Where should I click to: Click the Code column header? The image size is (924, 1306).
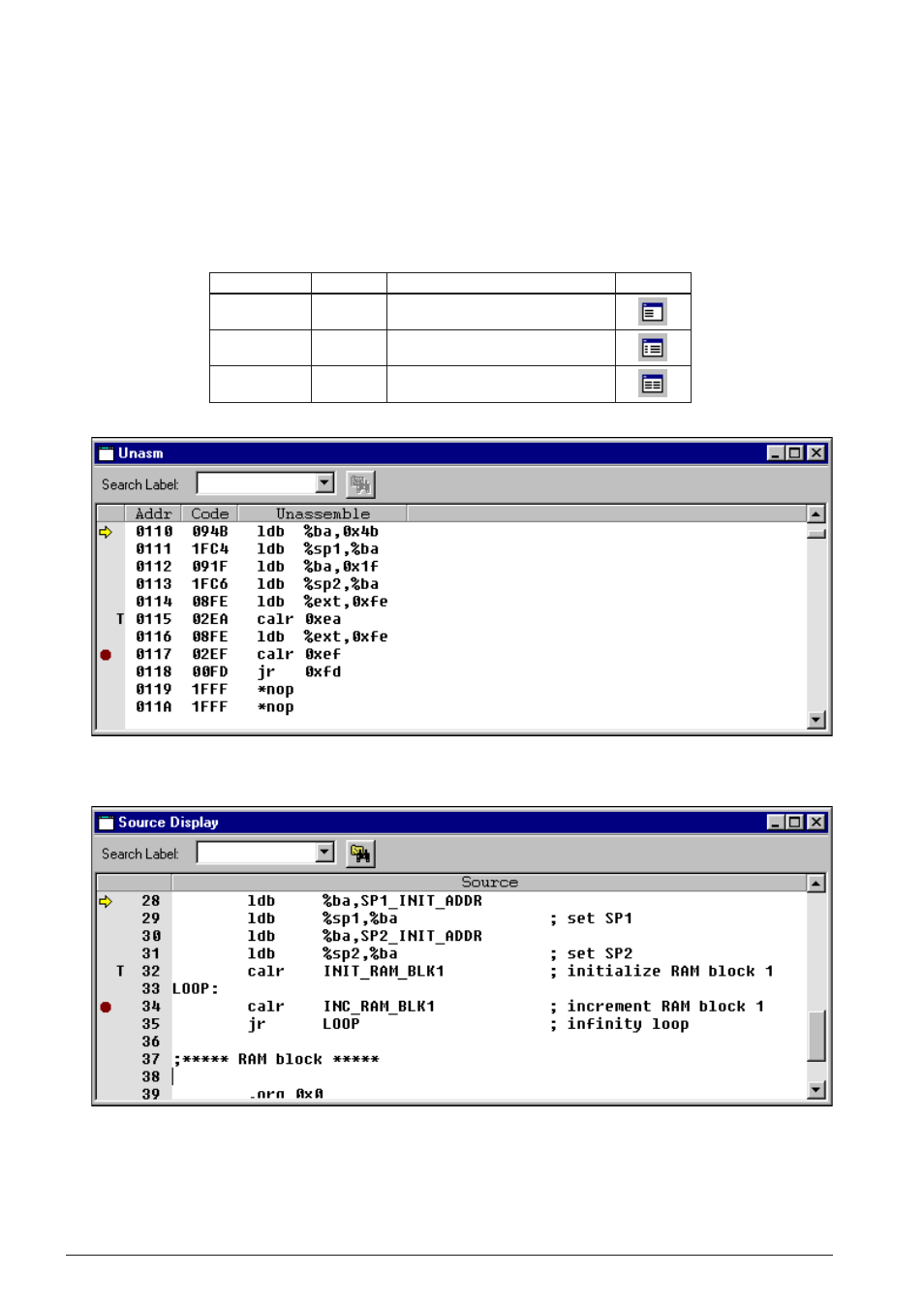click(x=209, y=513)
